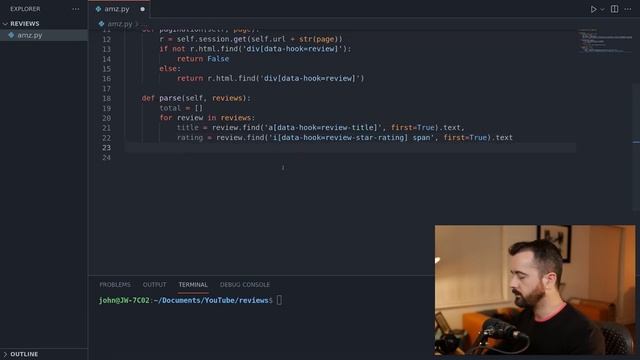Switch to the PROBLEMS panel tab

pos(115,284)
